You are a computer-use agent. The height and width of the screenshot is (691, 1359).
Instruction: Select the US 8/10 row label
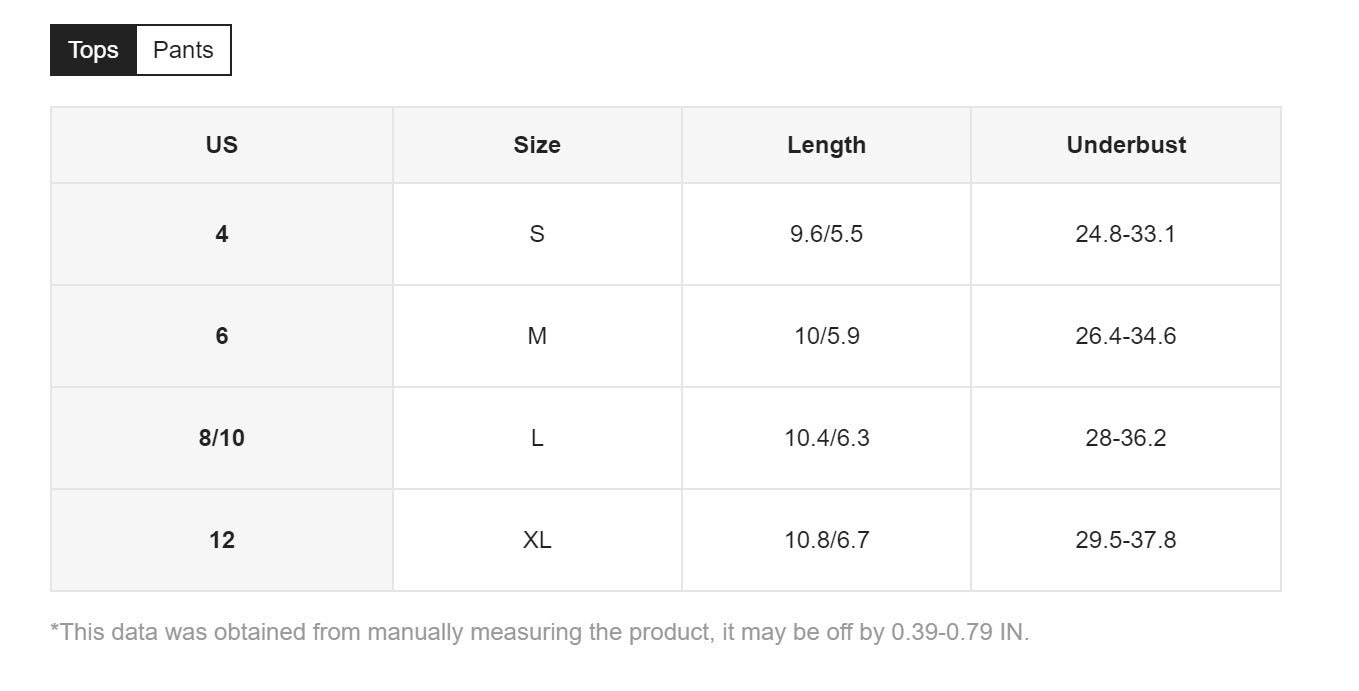221,438
